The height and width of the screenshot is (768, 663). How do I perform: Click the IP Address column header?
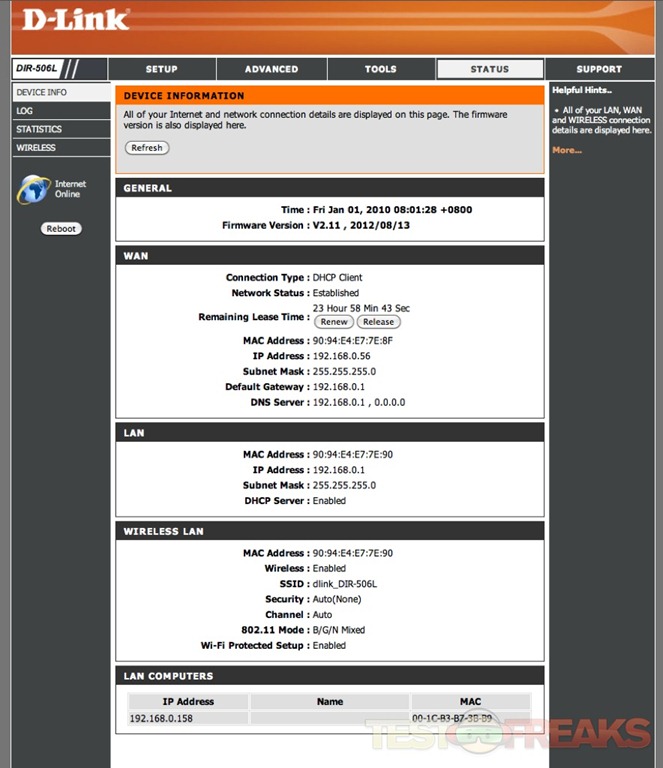[188, 702]
